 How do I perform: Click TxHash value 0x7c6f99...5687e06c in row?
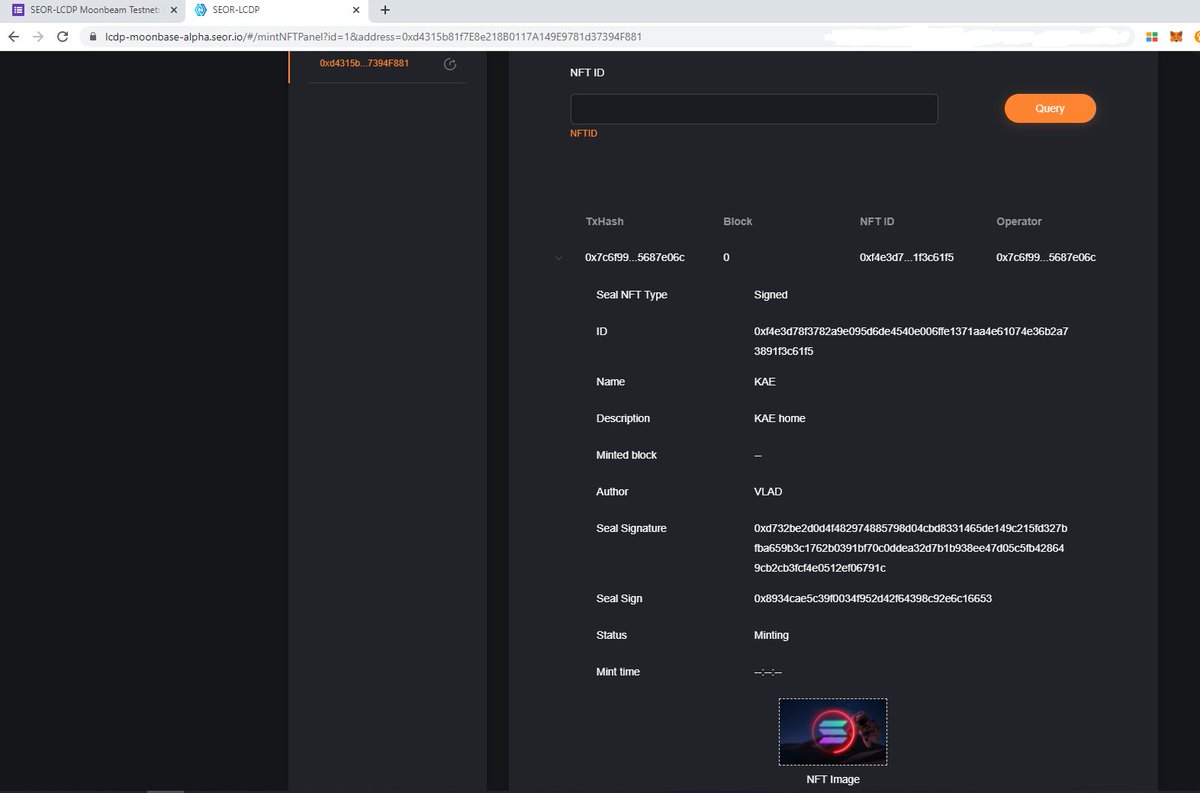tap(635, 258)
